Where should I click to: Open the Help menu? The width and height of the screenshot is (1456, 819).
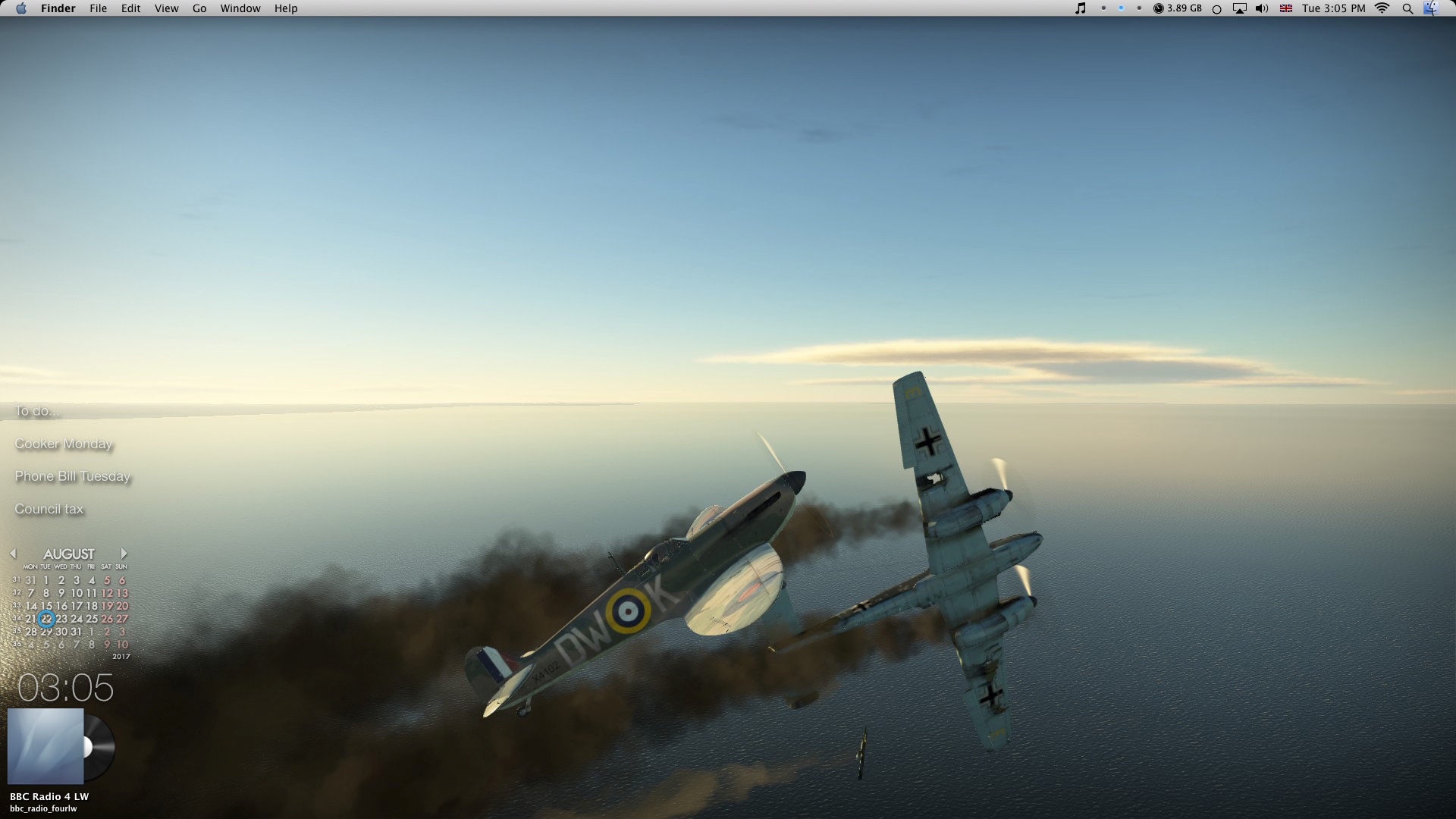coord(286,8)
